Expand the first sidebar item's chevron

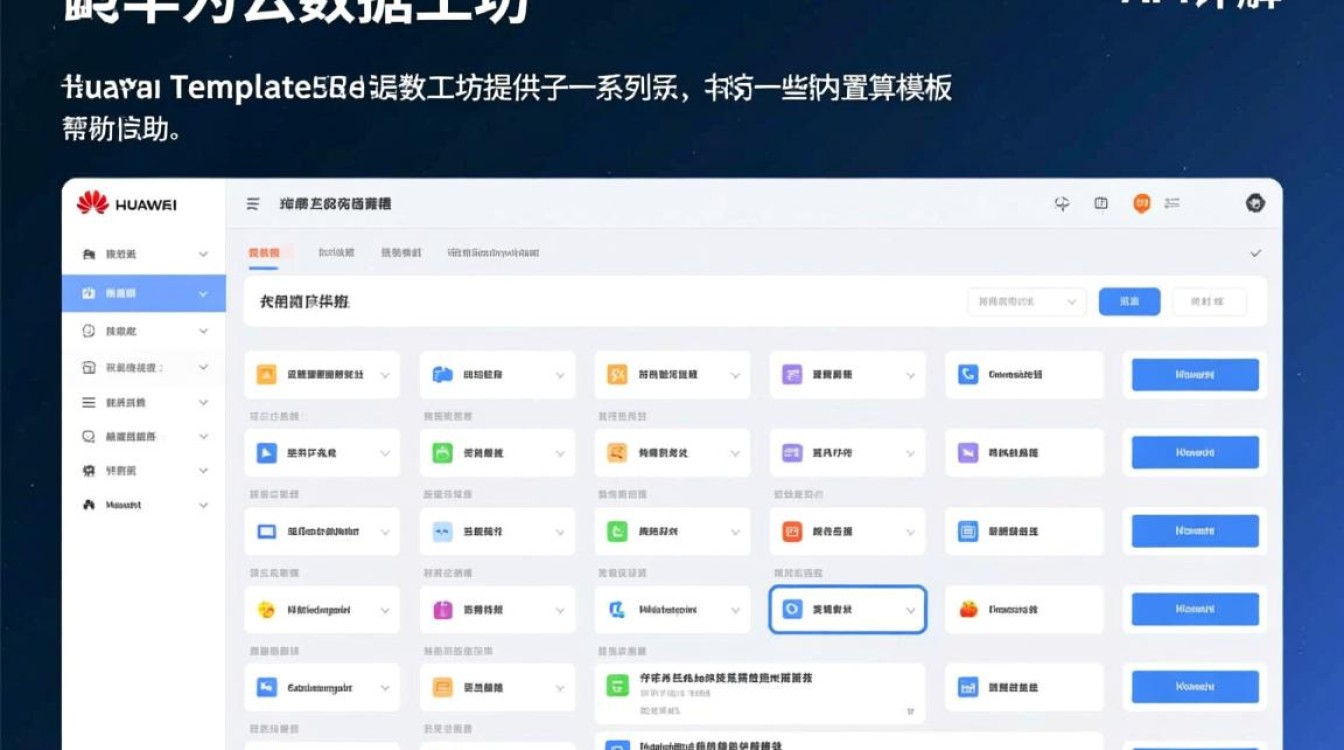click(x=202, y=254)
